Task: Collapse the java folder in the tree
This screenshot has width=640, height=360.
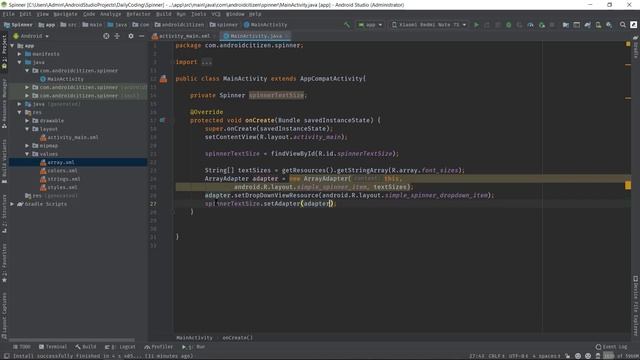Action: tap(20, 62)
